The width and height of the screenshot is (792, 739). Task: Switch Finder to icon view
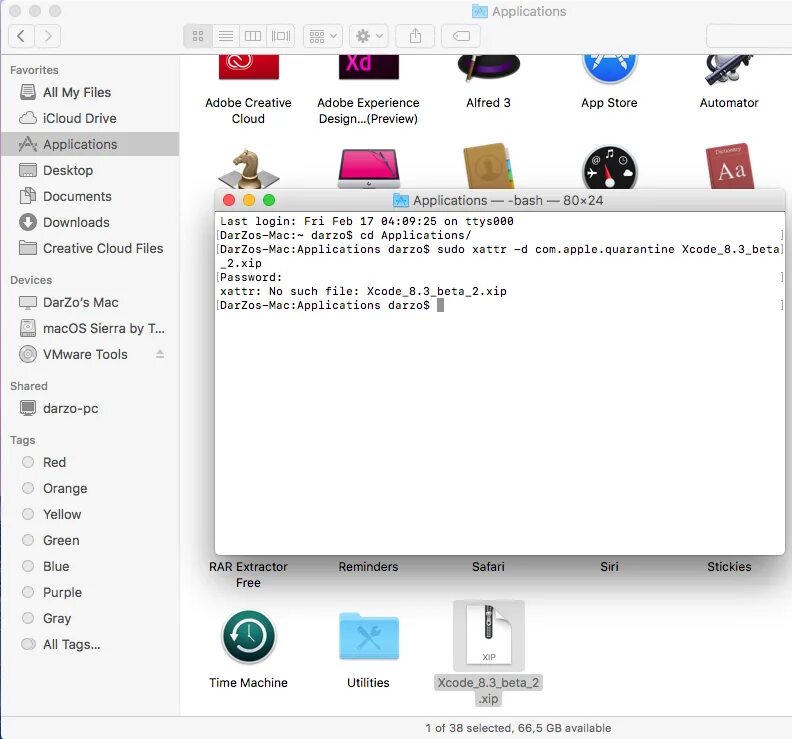[198, 36]
